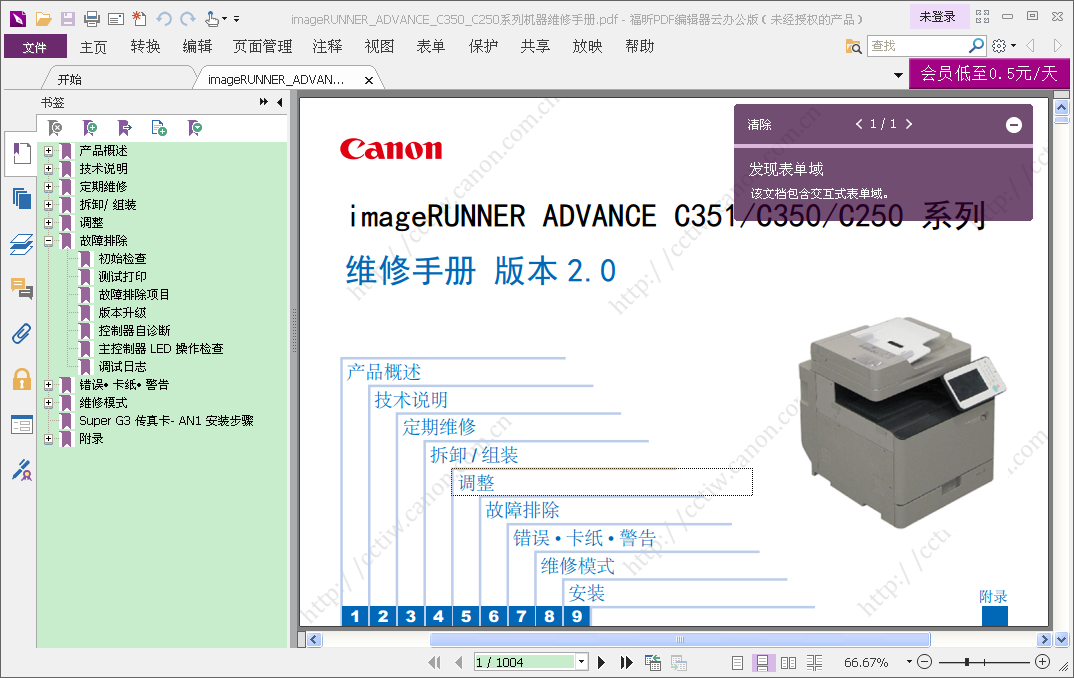
Task: Open the document tab list dropdown
Action: click(x=898, y=75)
